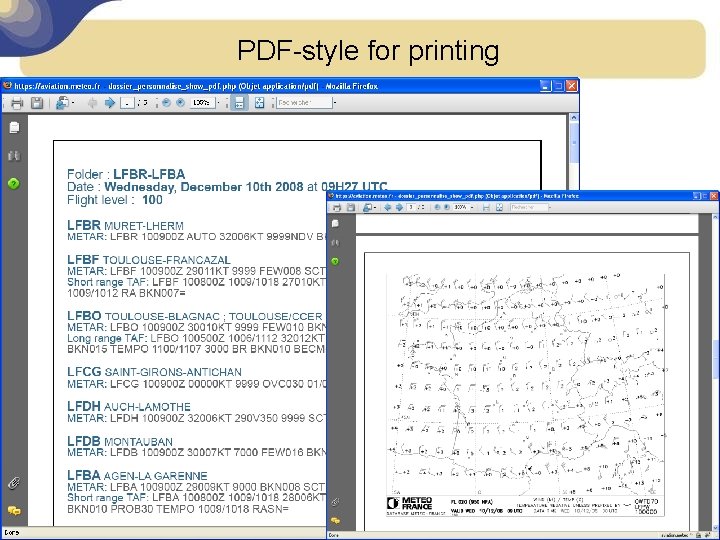720x540 pixels.
Task: Open the Pages panel in the front window sidebar
Action: [335, 223]
